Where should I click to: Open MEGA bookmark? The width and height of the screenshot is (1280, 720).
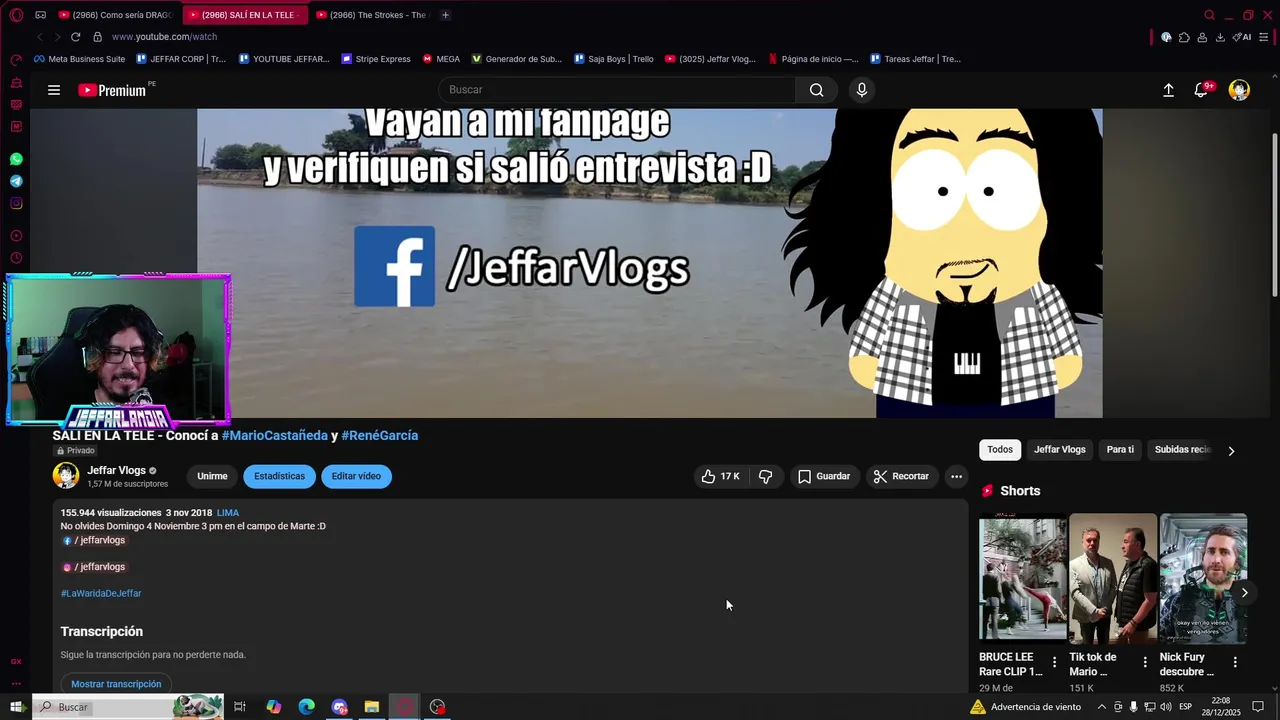pyautogui.click(x=441, y=59)
